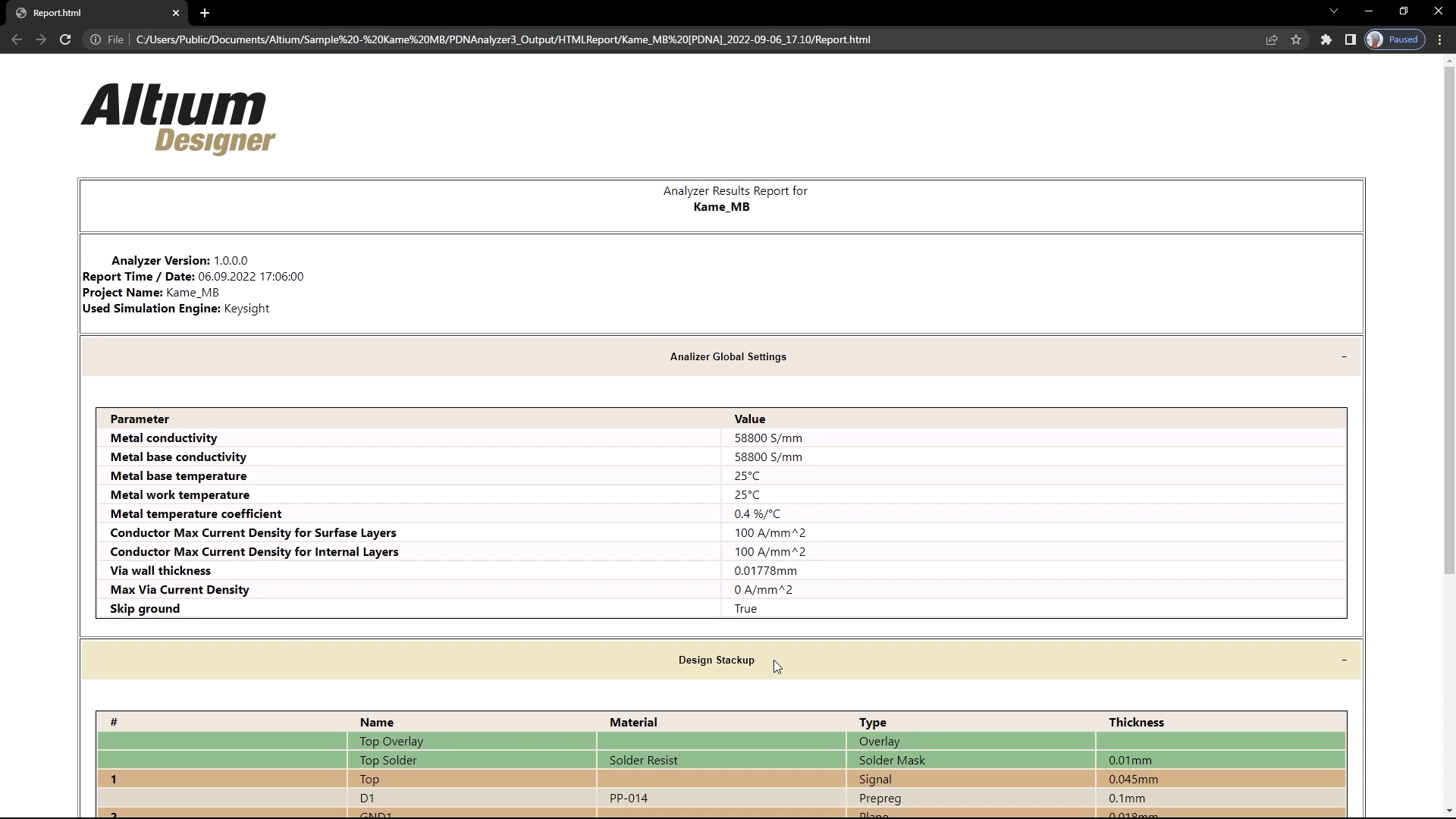Open the tab search dropdown

1334,11
